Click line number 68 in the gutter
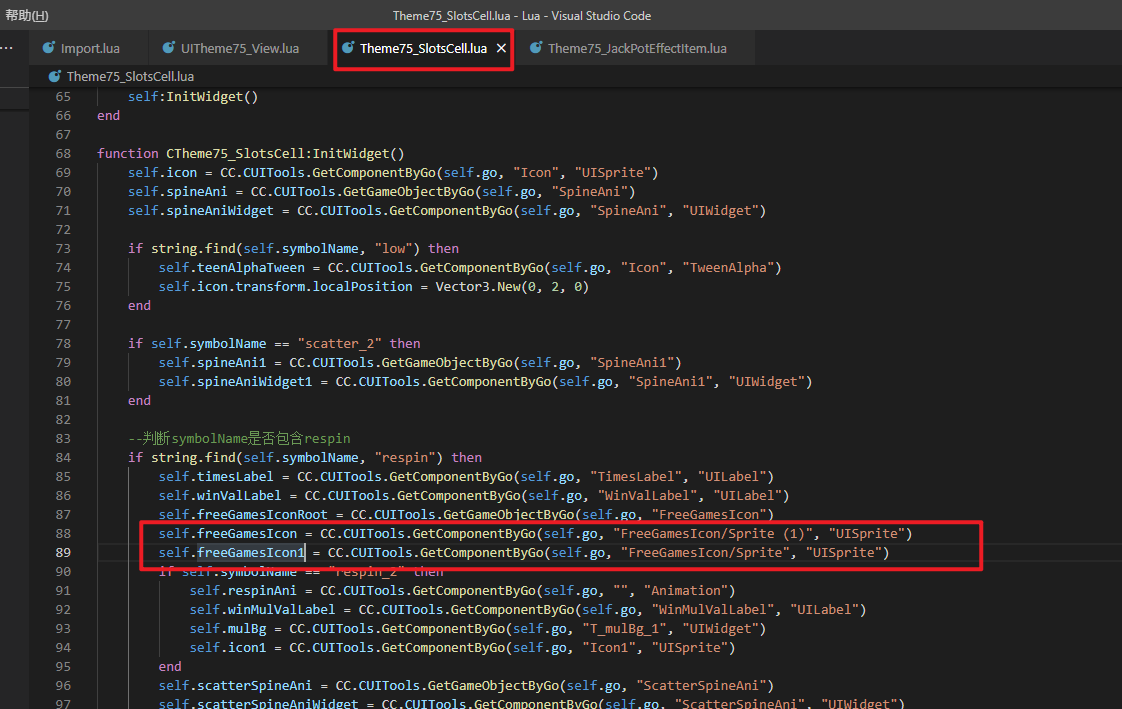The width and height of the screenshot is (1122, 709). pyautogui.click(x=63, y=154)
